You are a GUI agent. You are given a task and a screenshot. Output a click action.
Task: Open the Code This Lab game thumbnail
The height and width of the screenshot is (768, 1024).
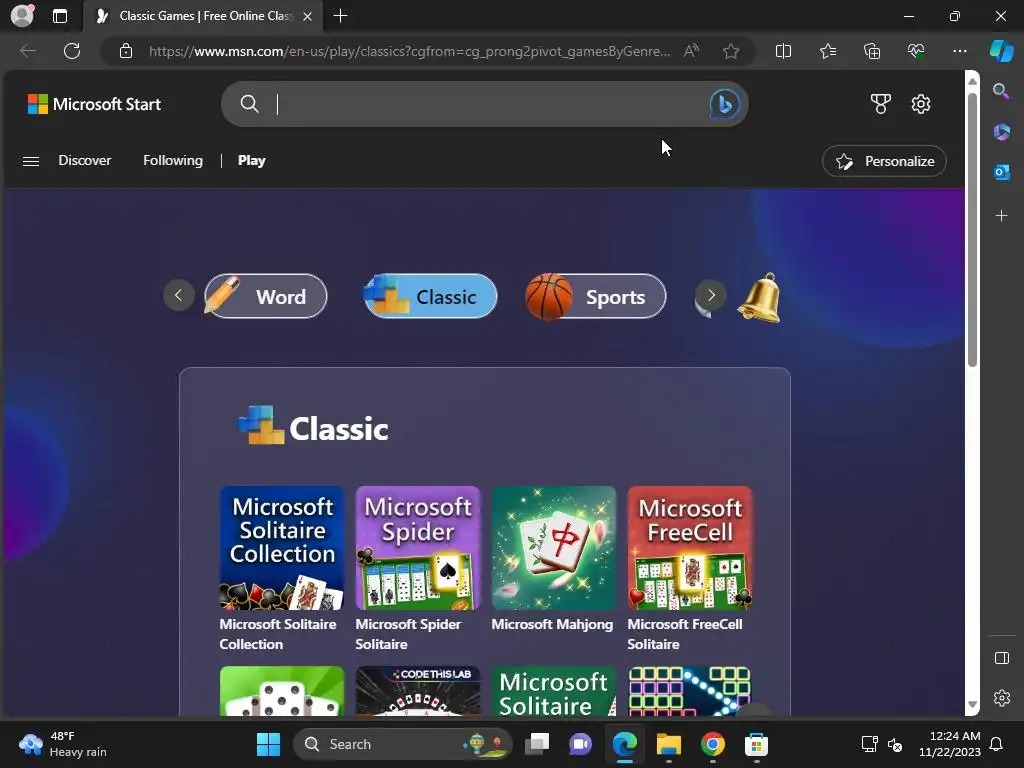(418, 691)
